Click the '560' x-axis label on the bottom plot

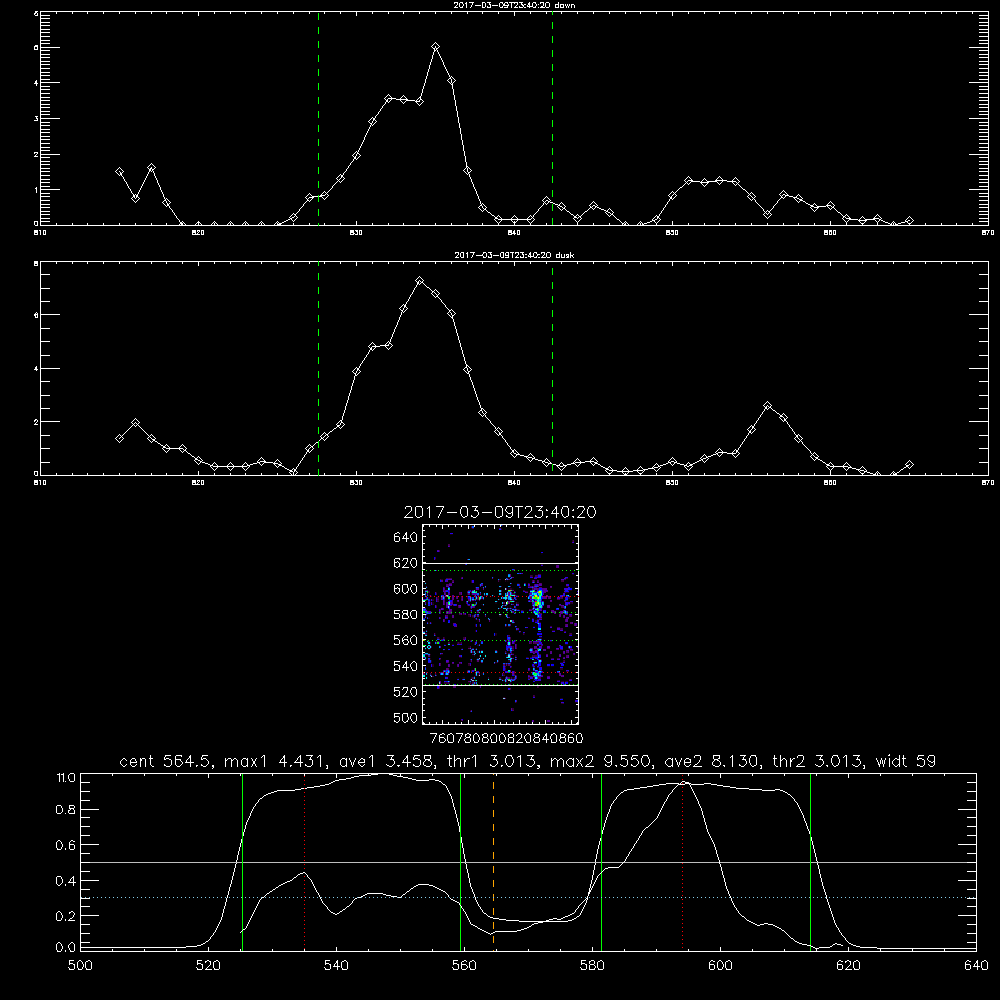(x=464, y=966)
